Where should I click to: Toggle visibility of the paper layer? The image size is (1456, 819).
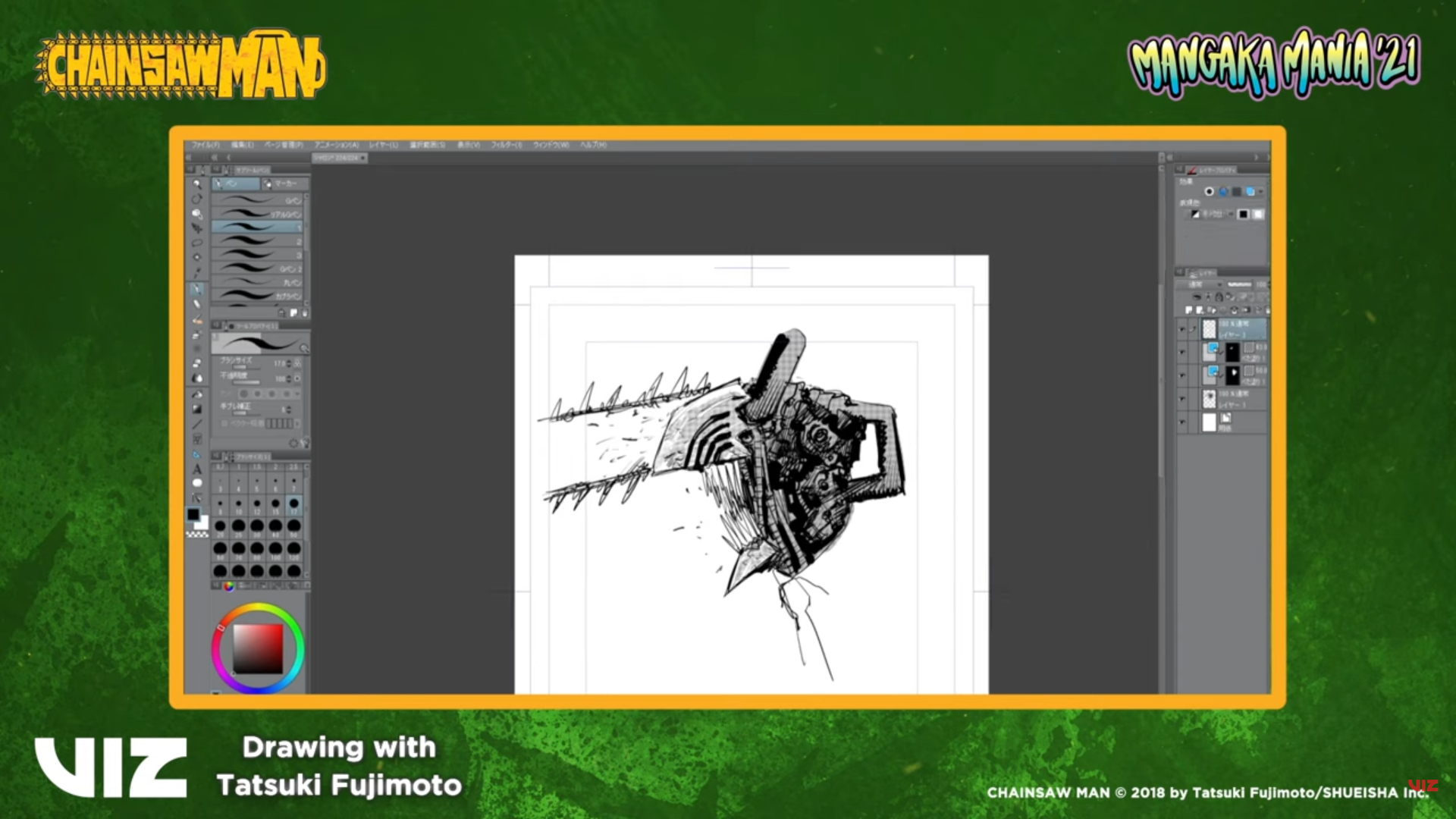(x=1181, y=422)
